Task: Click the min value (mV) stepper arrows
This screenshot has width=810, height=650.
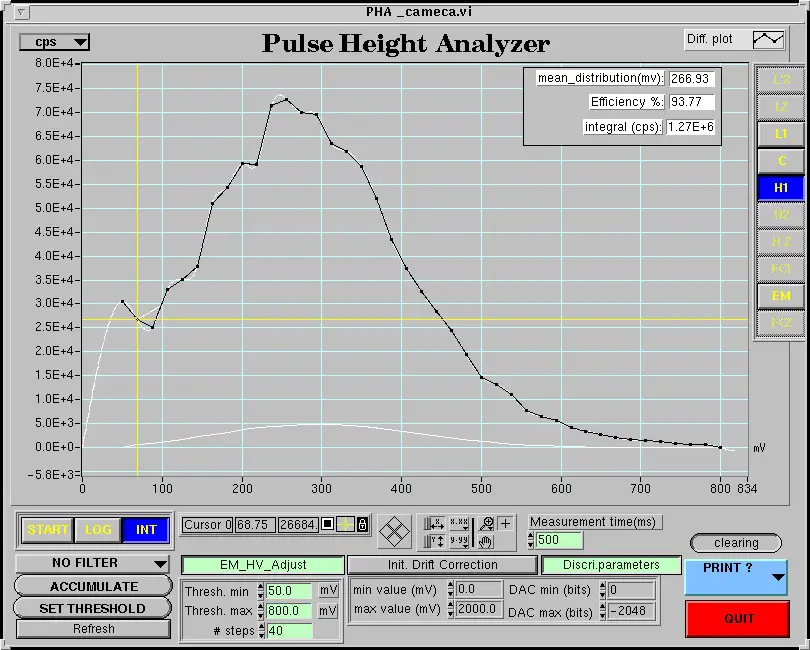Action: click(451, 589)
